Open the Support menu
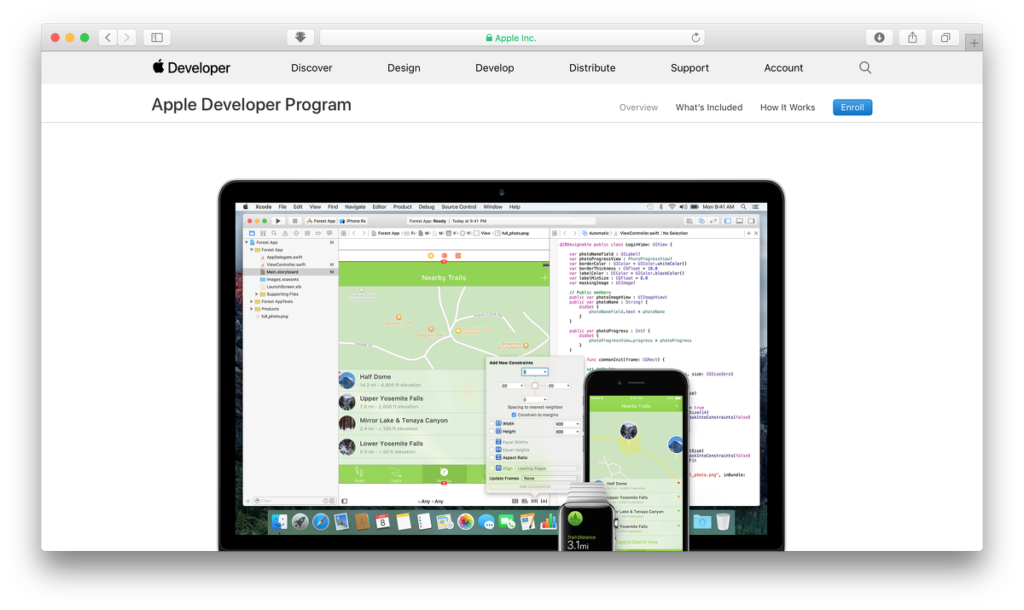The image size is (1024, 610). [x=690, y=68]
